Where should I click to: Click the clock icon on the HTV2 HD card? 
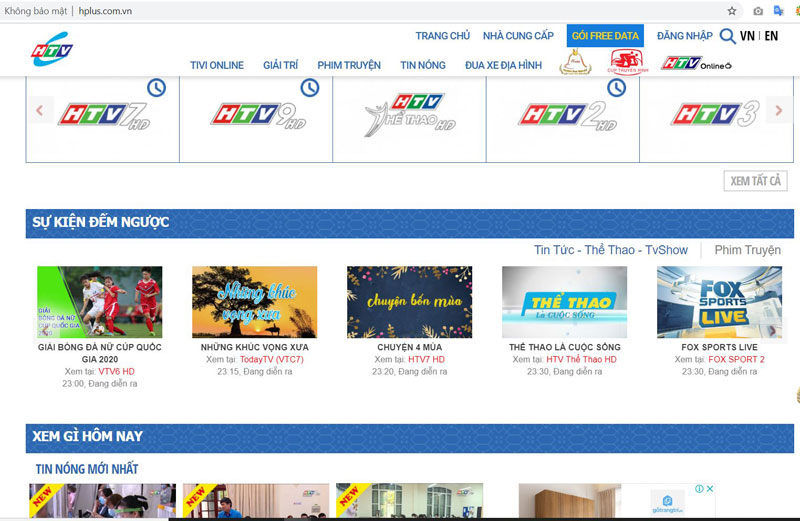point(616,88)
